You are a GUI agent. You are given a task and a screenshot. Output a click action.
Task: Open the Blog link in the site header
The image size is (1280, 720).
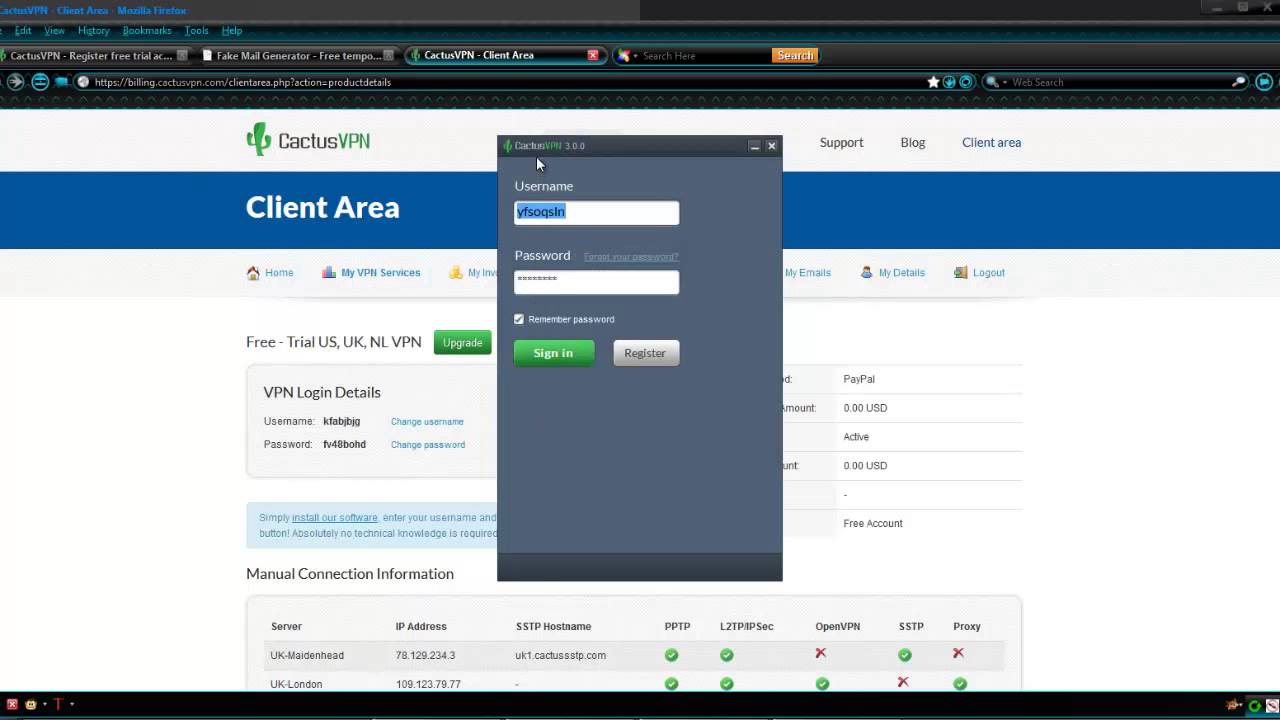click(913, 143)
